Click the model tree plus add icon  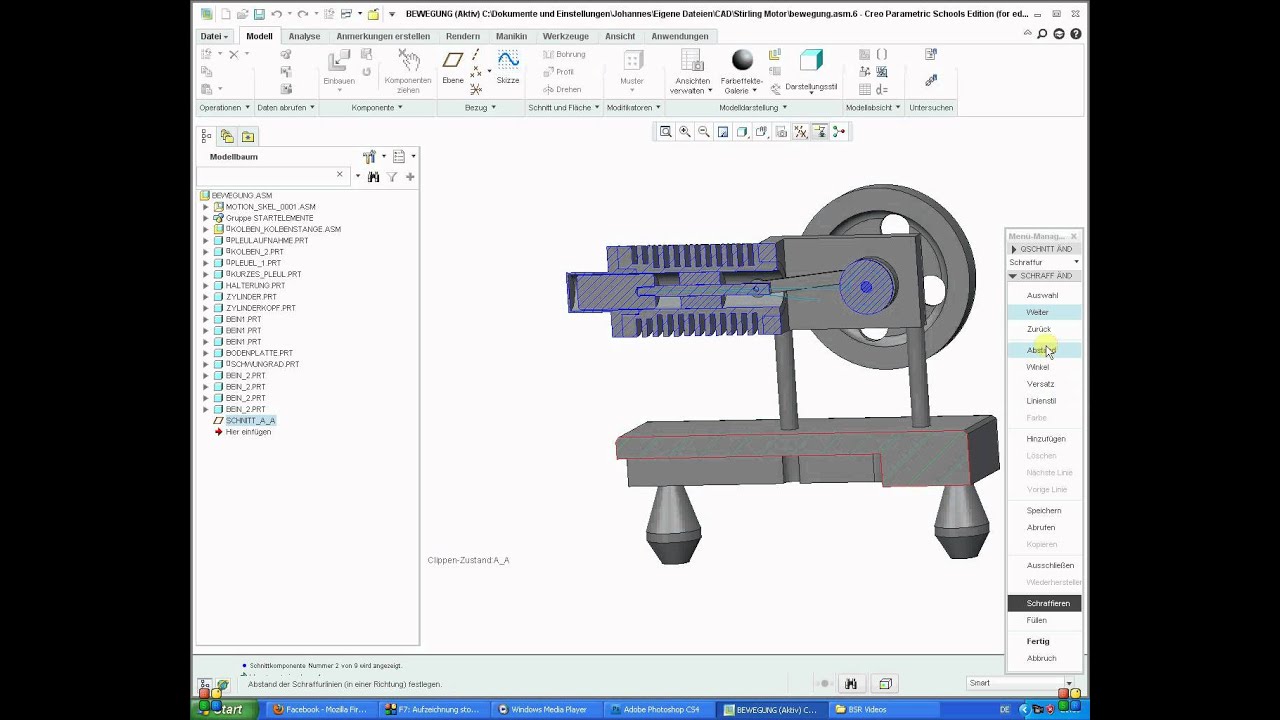pyautogui.click(x=409, y=177)
